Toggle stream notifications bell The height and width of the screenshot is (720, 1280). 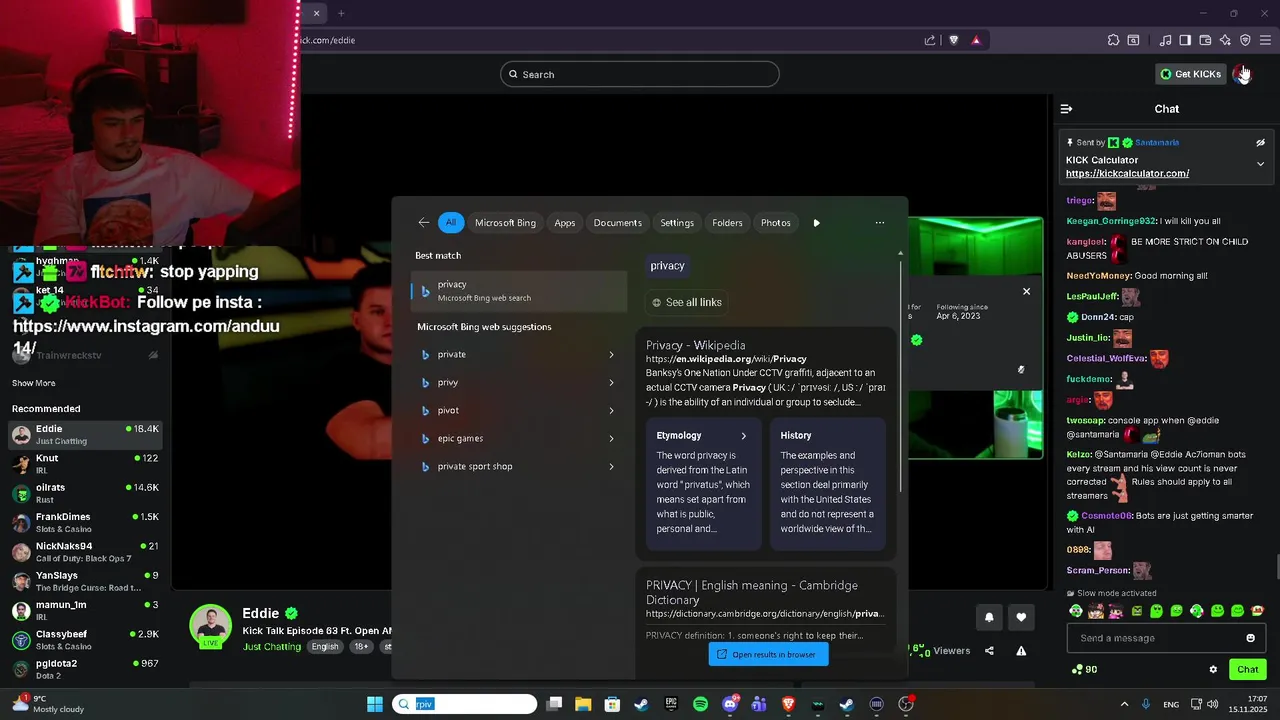989,617
